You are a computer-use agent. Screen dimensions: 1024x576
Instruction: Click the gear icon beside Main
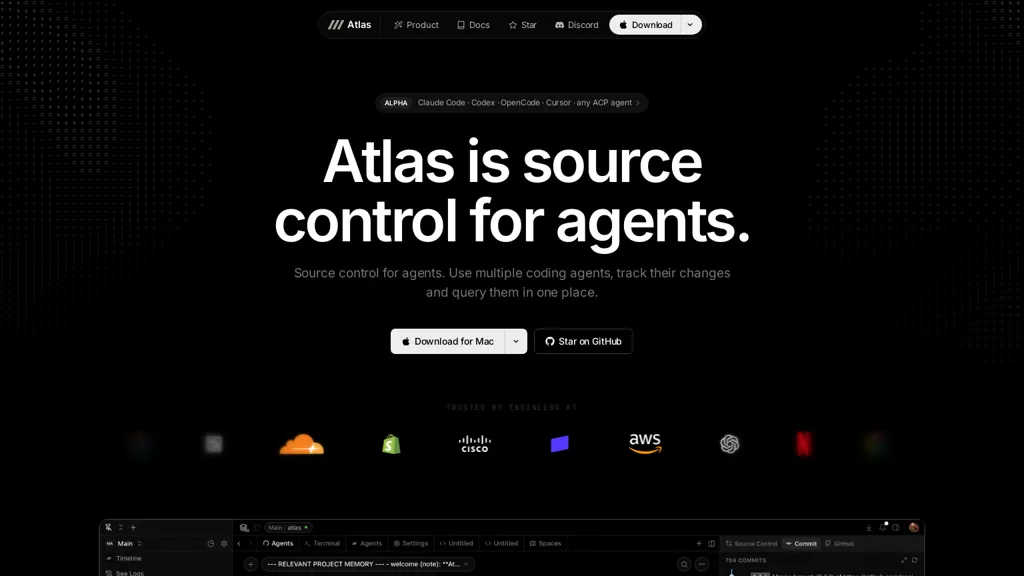coord(224,543)
